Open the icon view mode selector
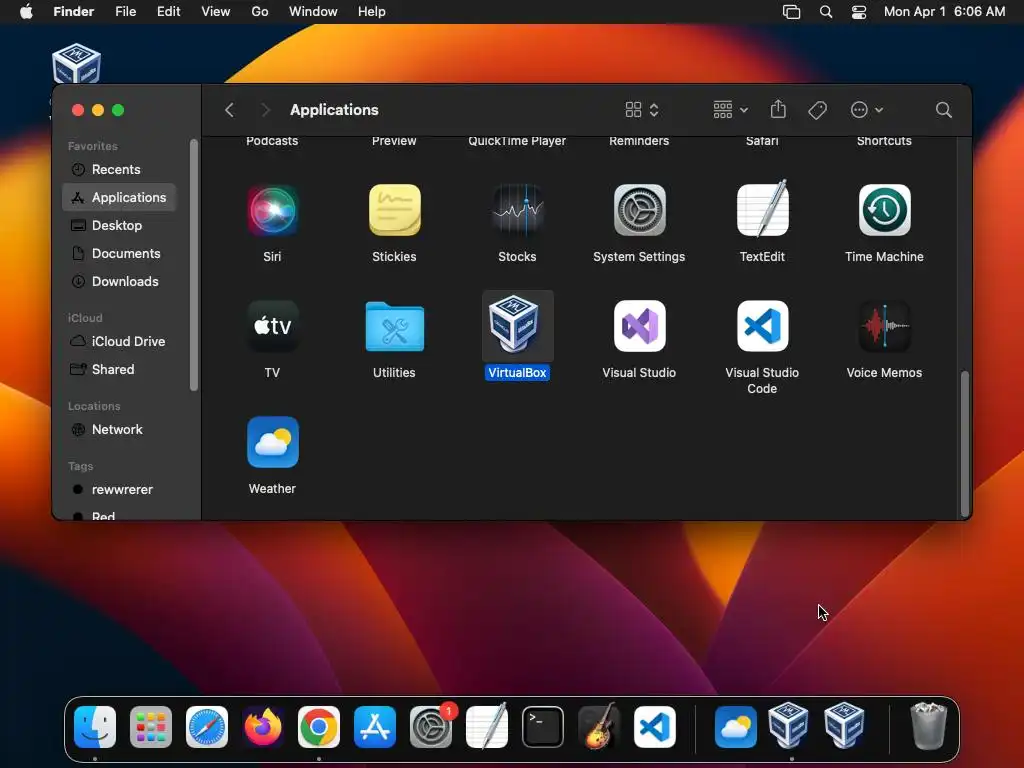The width and height of the screenshot is (1024, 768). pos(642,110)
